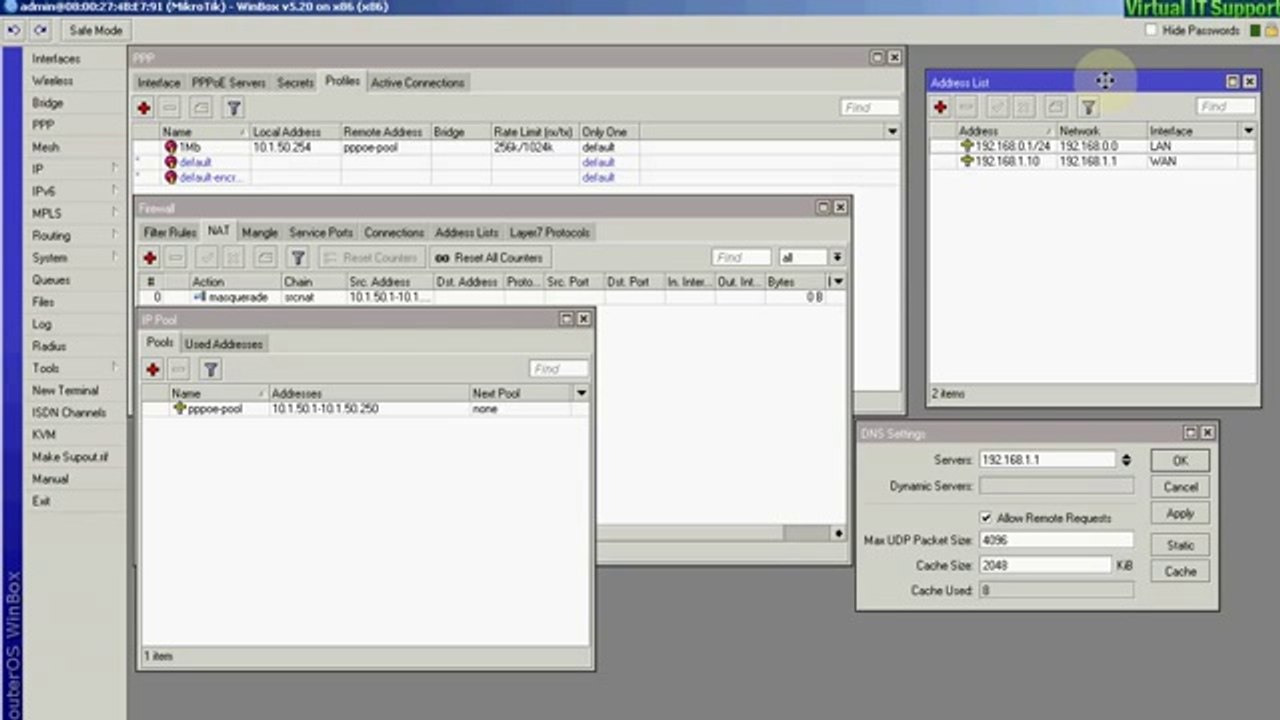Click comment icon in Address List toolbar
The height and width of the screenshot is (720, 1280).
[1056, 107]
